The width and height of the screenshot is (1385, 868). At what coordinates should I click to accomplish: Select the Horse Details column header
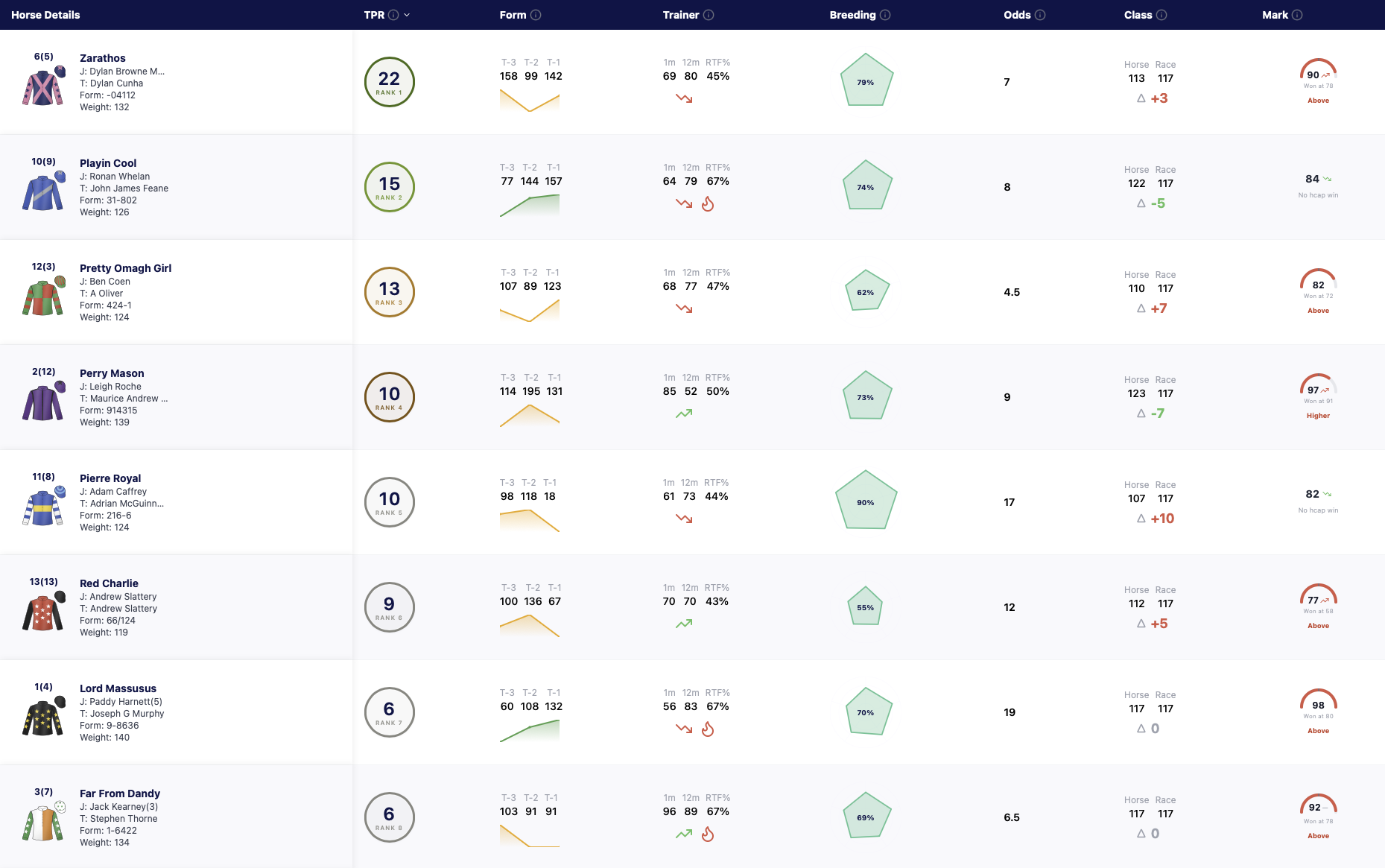coord(45,15)
